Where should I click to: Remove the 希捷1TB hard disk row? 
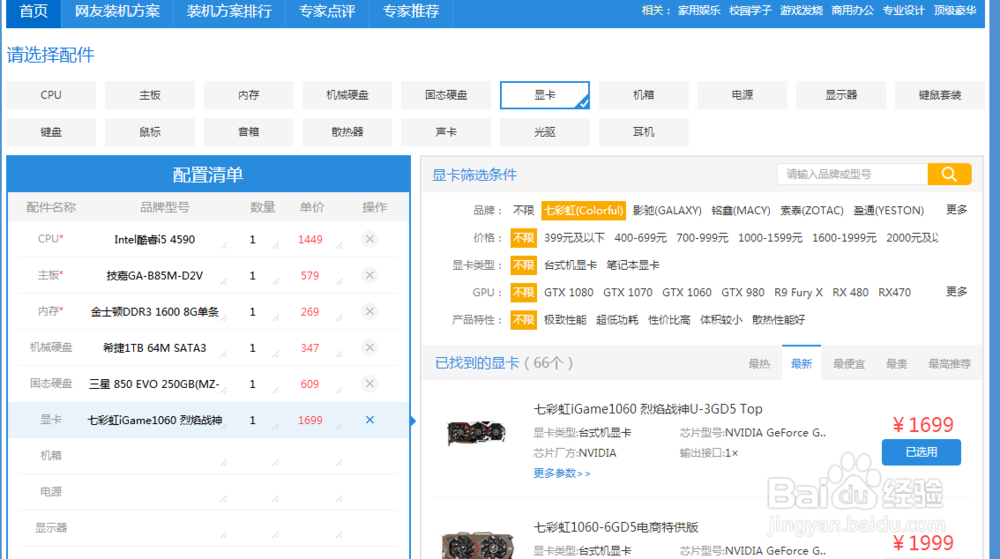click(x=369, y=347)
